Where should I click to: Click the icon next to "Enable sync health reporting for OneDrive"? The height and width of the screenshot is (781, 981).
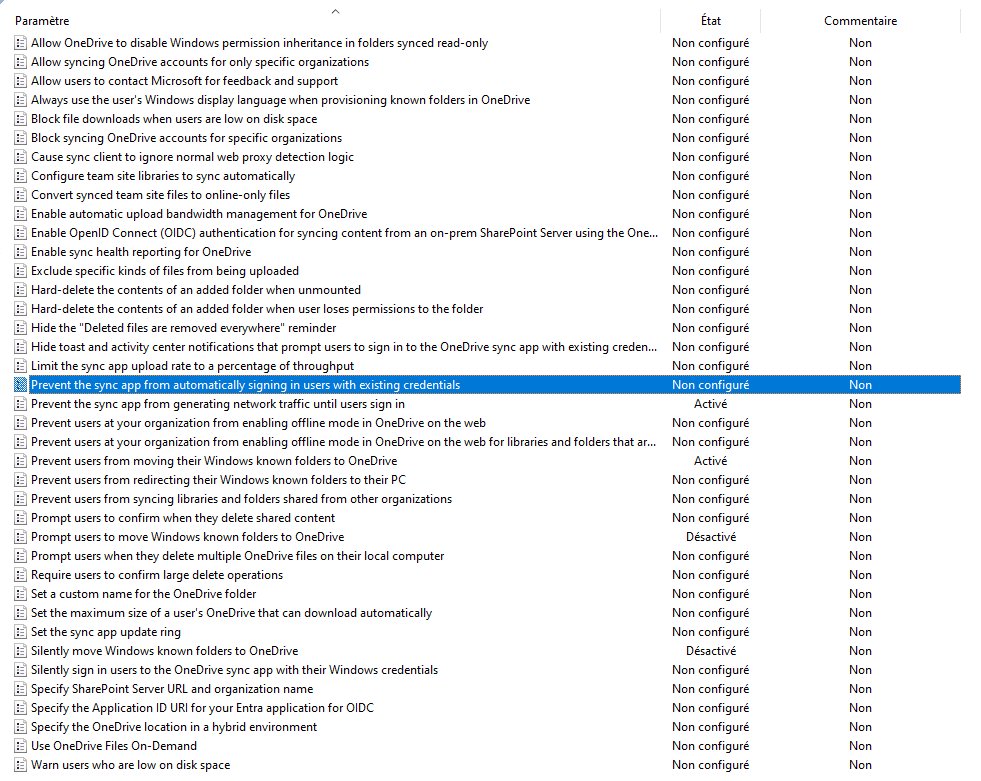pos(21,252)
